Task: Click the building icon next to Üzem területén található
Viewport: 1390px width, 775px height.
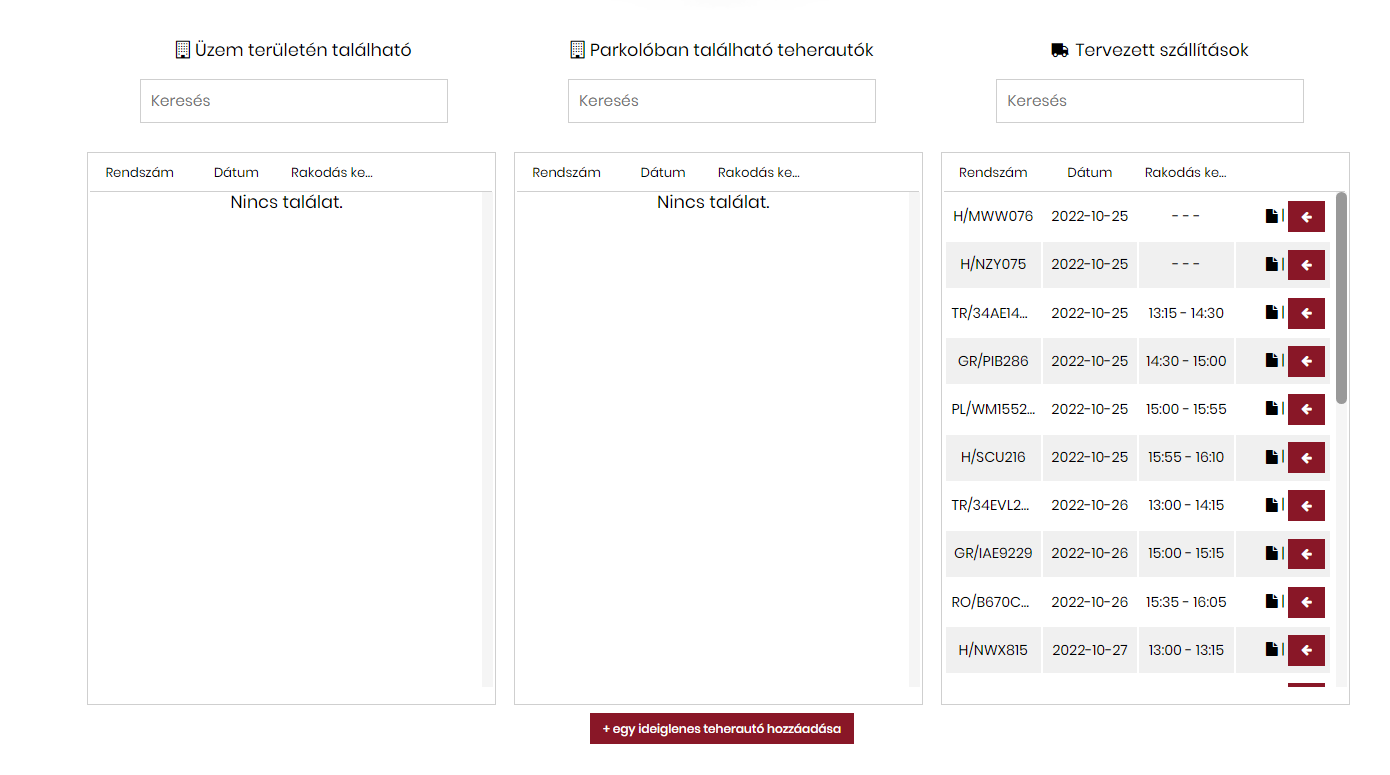Action: [182, 50]
